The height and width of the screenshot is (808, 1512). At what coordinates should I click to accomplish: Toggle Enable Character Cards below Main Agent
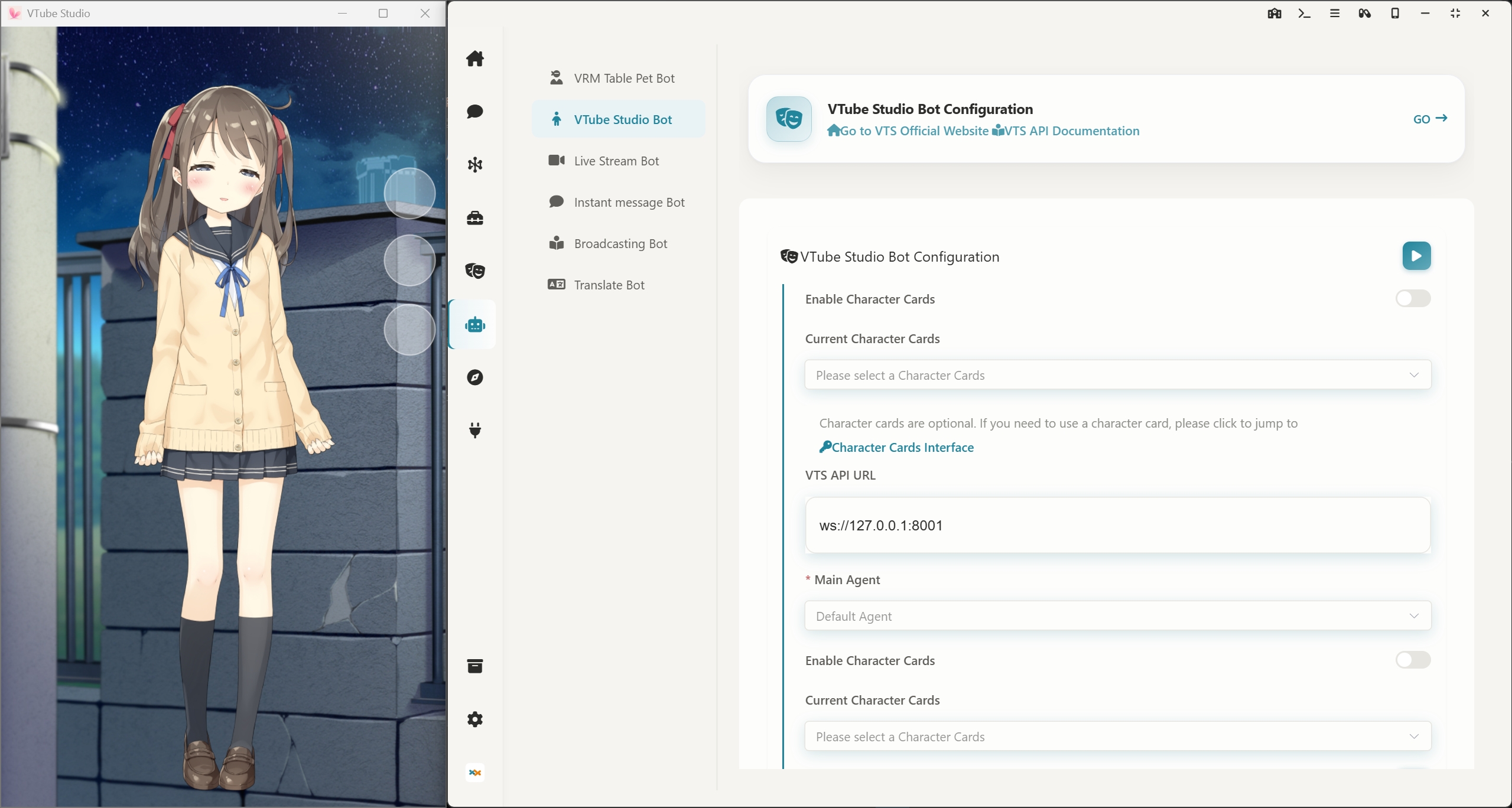[x=1413, y=660]
